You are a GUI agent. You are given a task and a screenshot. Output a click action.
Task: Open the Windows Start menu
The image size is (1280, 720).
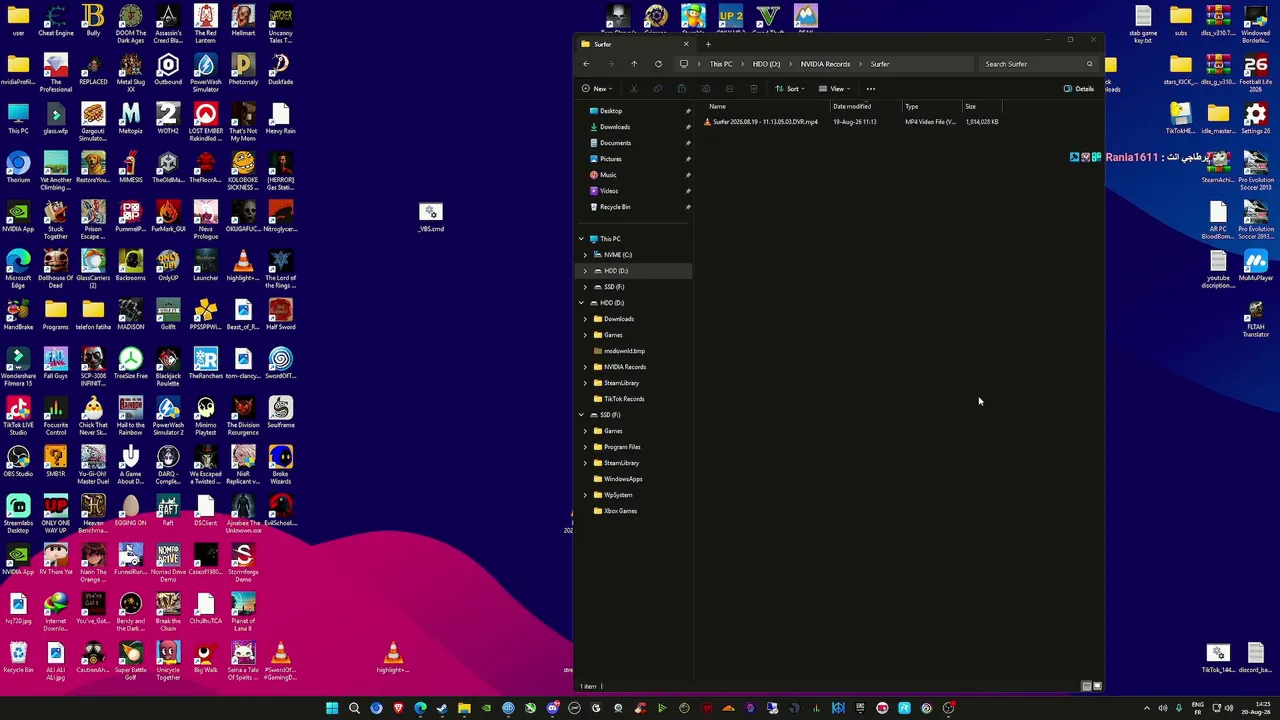point(332,709)
